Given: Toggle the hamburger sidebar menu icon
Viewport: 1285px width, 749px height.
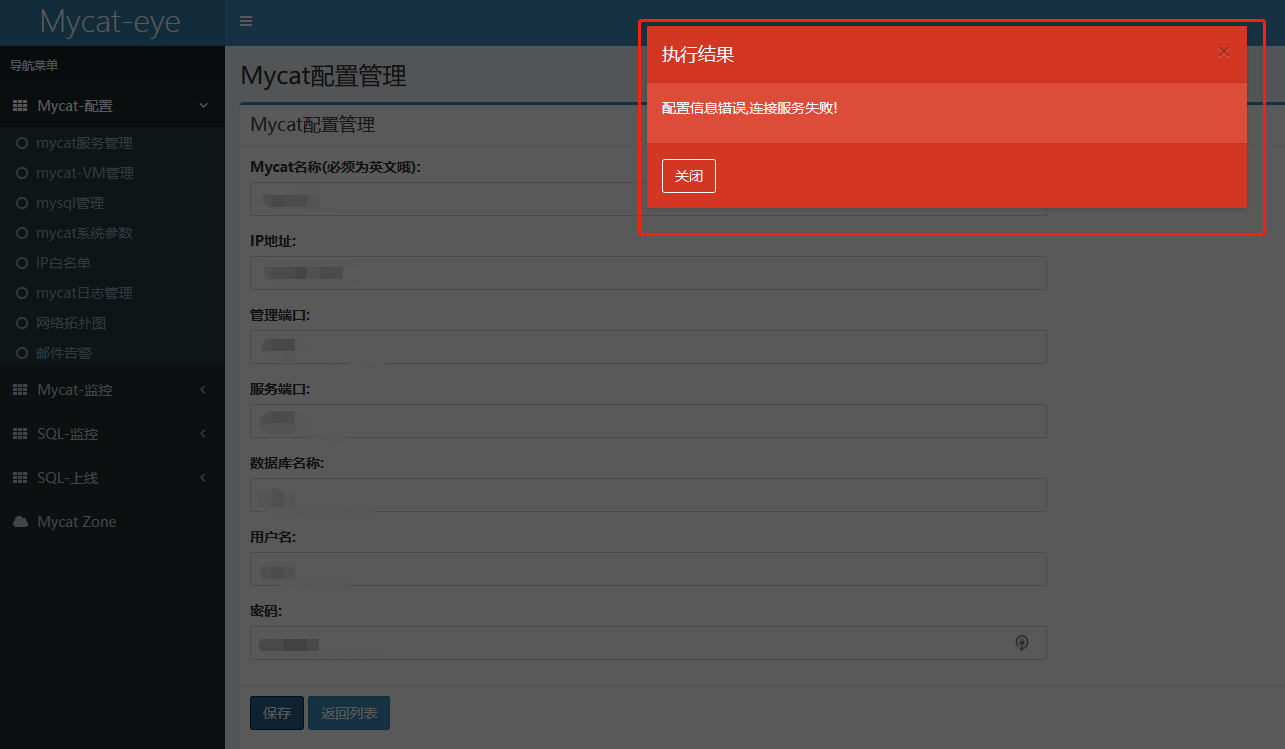Looking at the screenshot, I should click(246, 21).
